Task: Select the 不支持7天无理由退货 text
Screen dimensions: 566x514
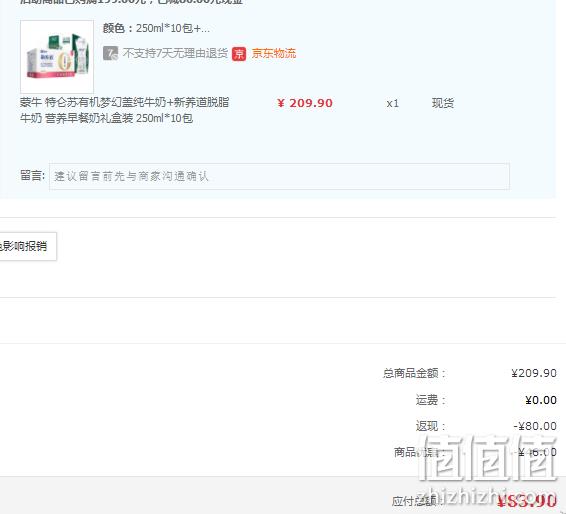Action: 175,53
